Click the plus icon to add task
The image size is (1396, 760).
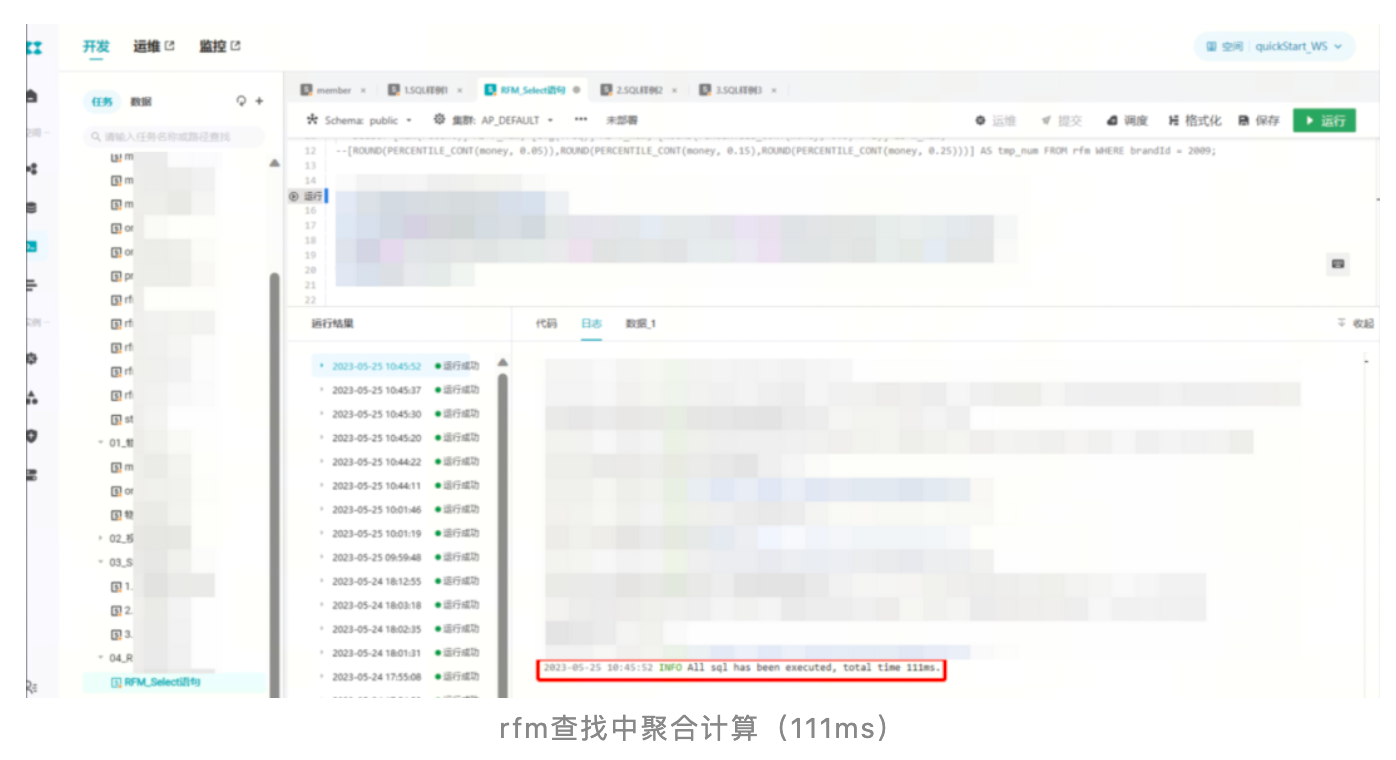tap(260, 101)
